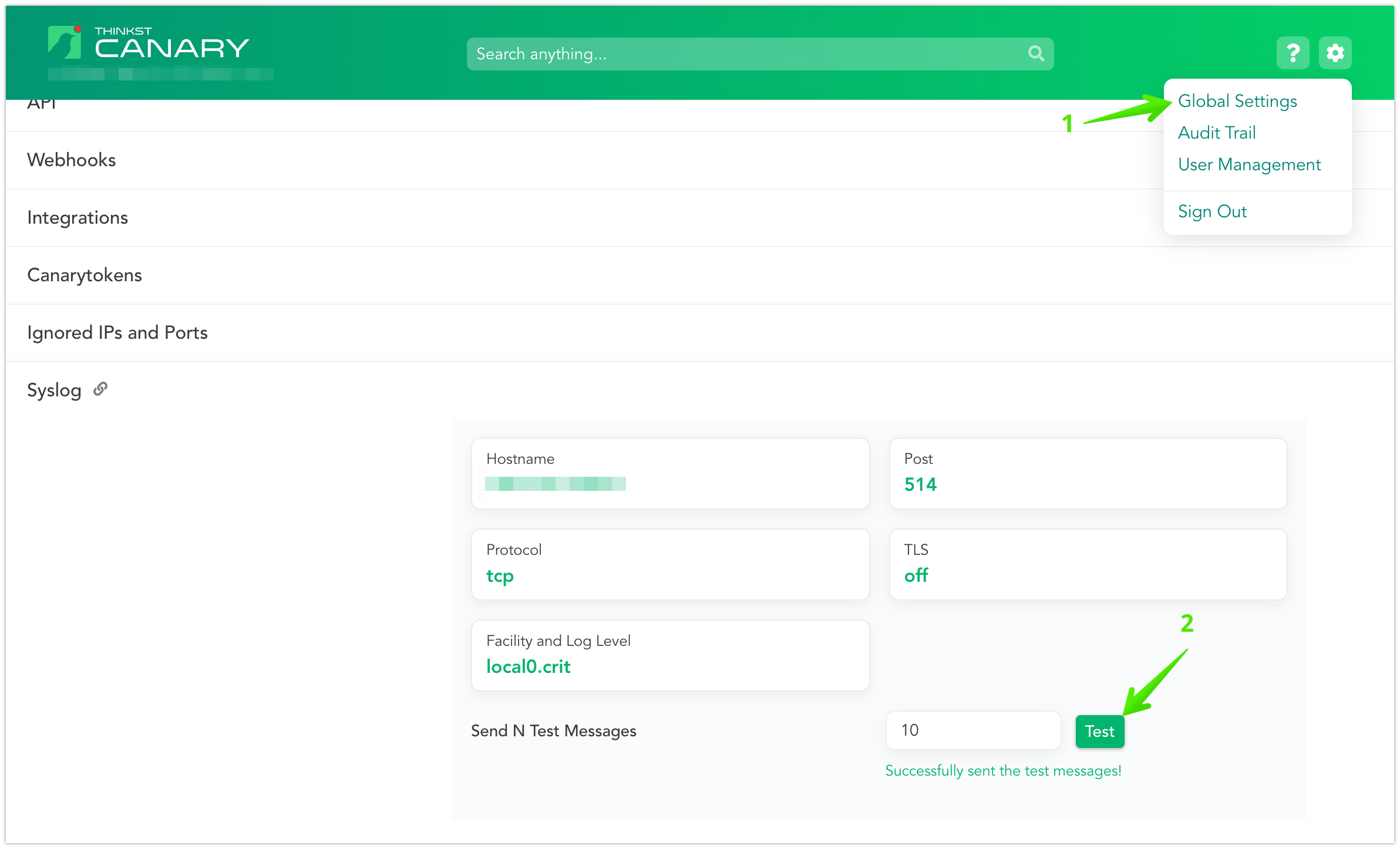
Task: Open Global Settings from the menu
Action: [x=1237, y=101]
